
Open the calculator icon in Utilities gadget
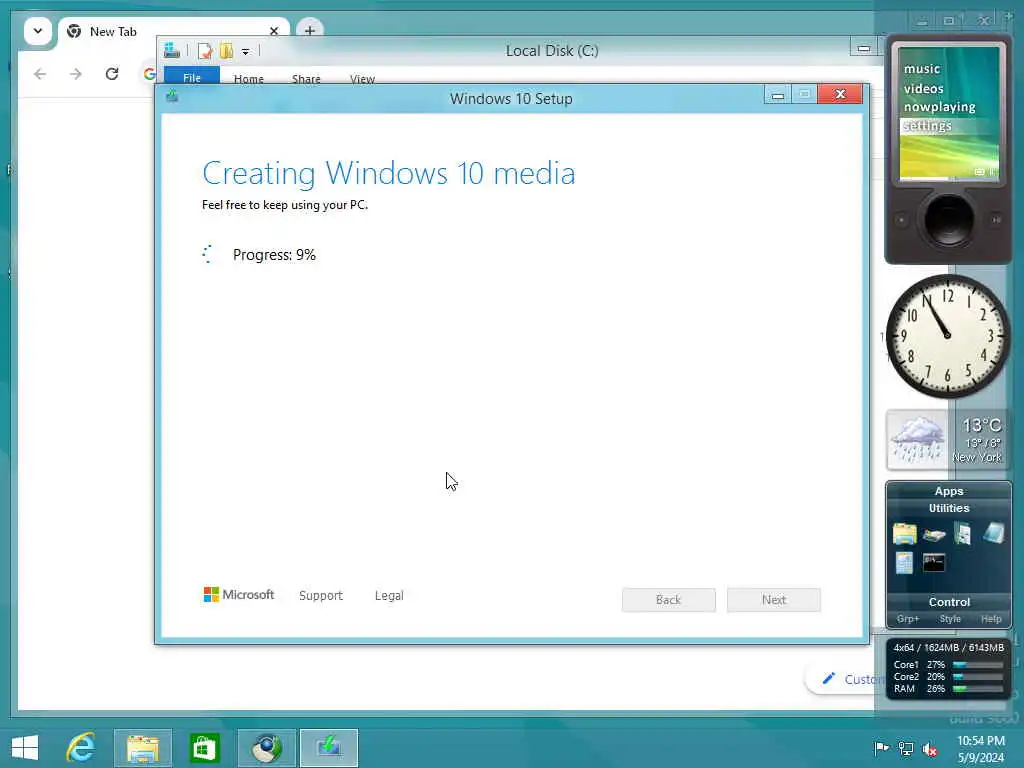coord(904,562)
